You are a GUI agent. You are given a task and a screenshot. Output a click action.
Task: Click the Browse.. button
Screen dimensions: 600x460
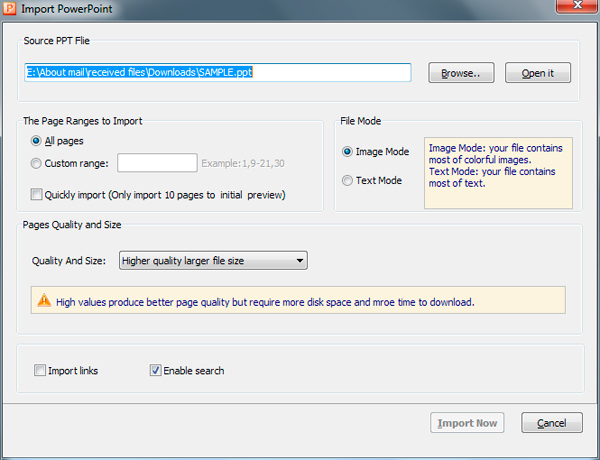coord(461,73)
